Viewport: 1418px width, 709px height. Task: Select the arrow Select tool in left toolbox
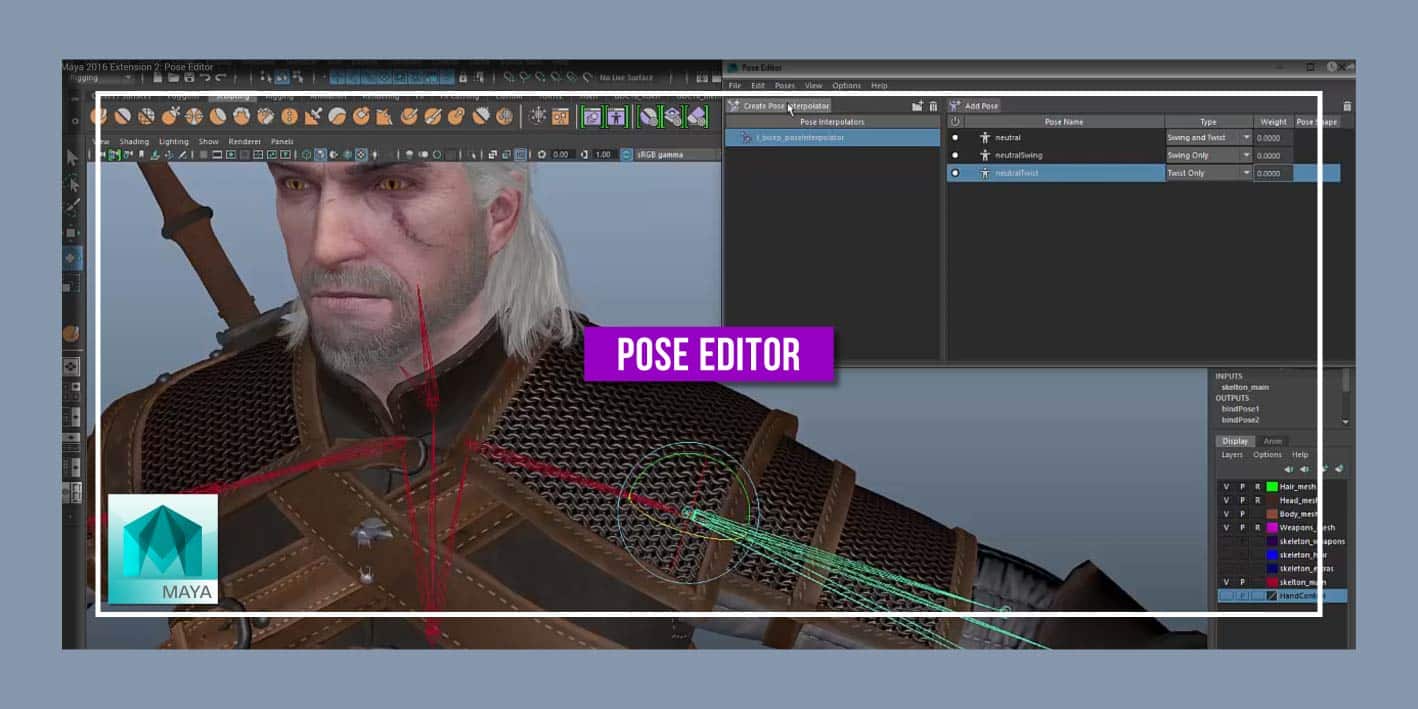click(72, 157)
